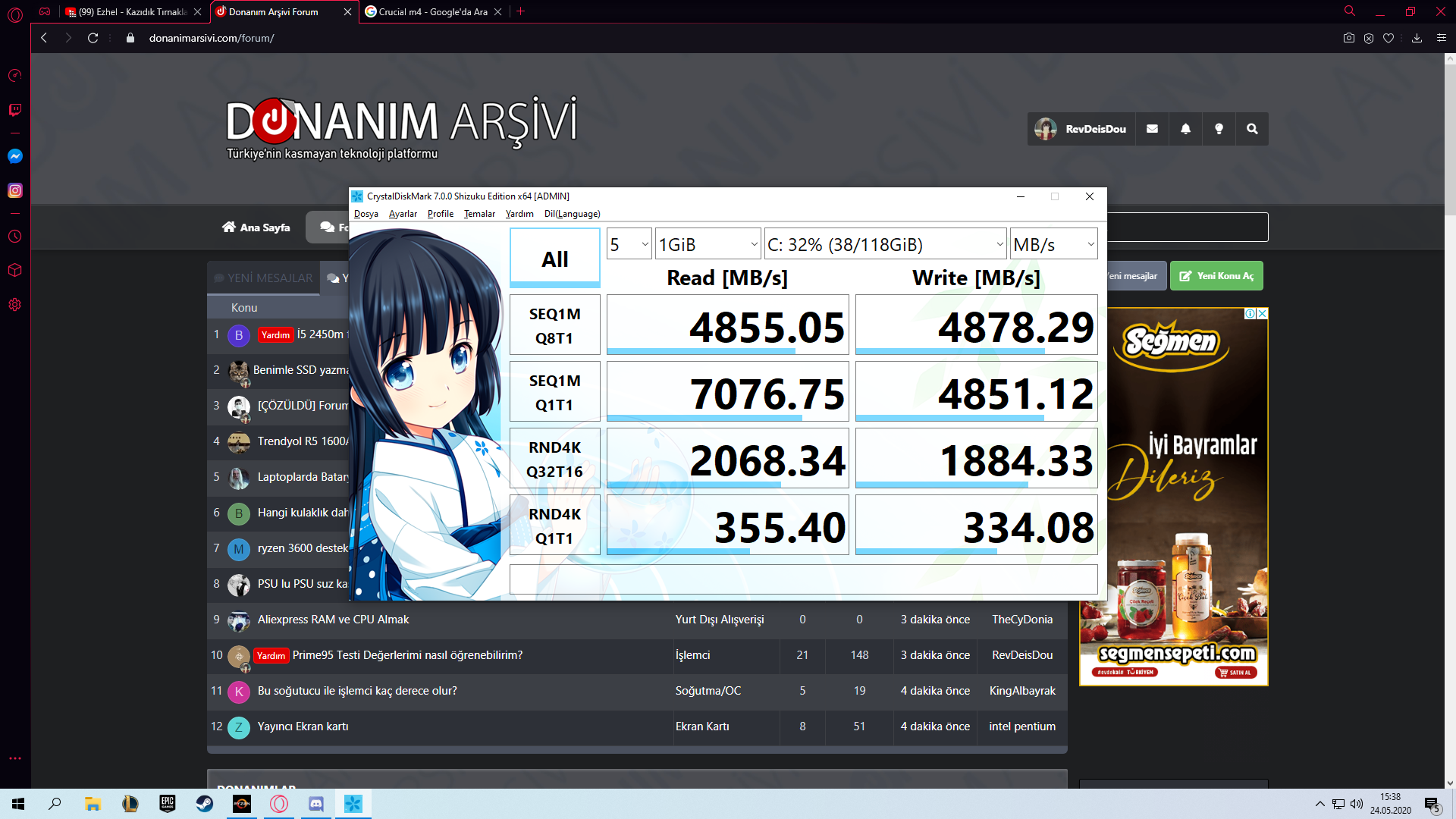The height and width of the screenshot is (819, 1456).
Task: Open Instagram in Opera sidebar
Action: [x=14, y=190]
